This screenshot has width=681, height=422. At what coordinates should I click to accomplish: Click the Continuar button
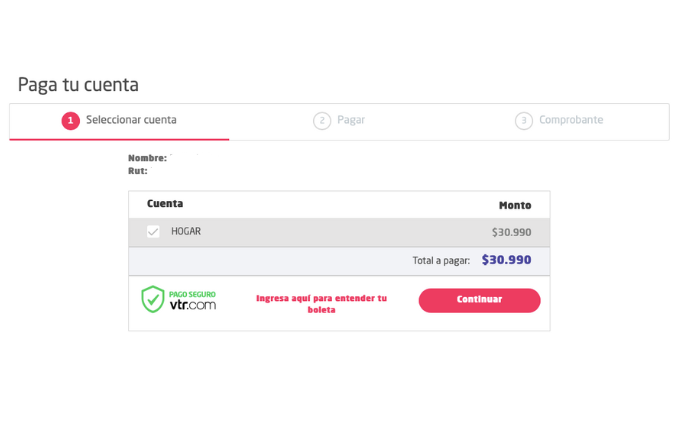[x=479, y=300]
